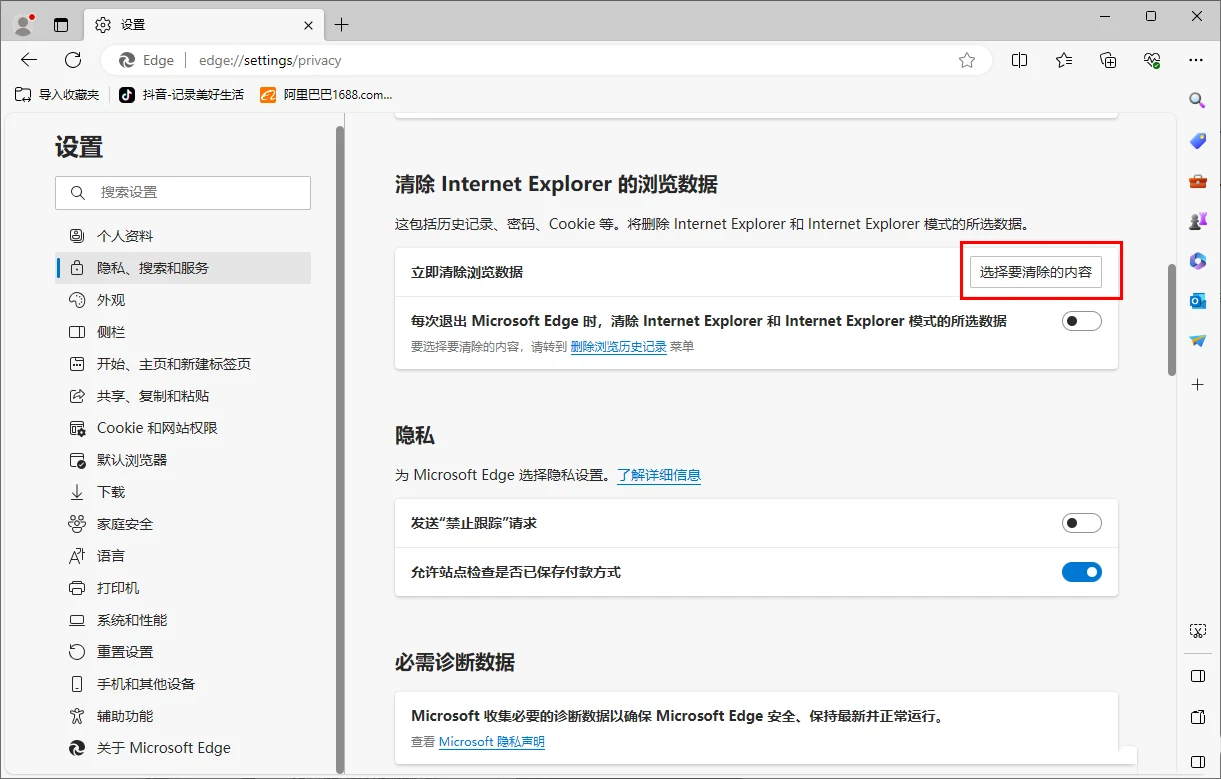Open 侧栏 settings section
Image resolution: width=1221 pixels, height=779 pixels.
183,332
